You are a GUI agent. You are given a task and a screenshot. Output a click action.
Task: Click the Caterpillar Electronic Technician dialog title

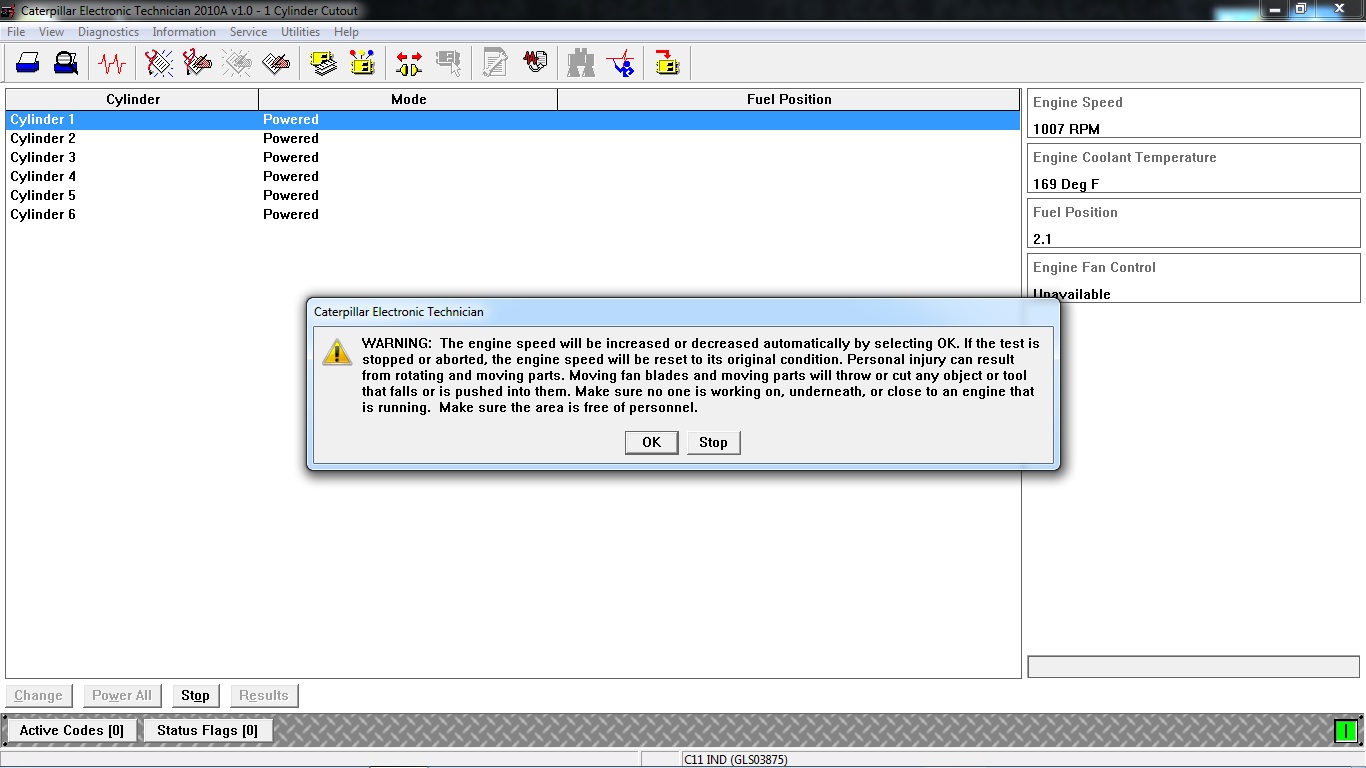pyautogui.click(x=399, y=312)
